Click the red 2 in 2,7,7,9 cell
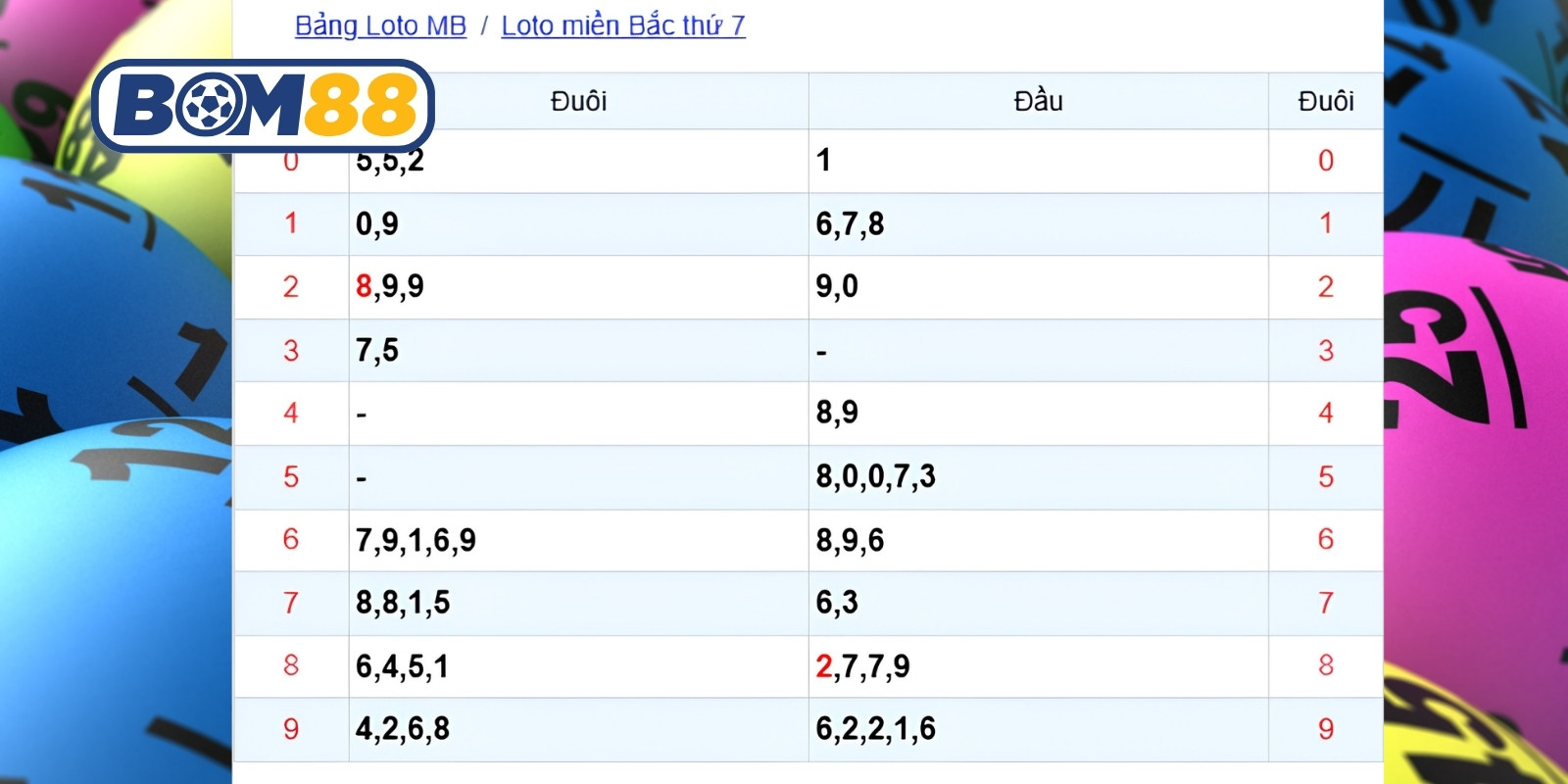The image size is (1568, 784). pyautogui.click(x=824, y=666)
